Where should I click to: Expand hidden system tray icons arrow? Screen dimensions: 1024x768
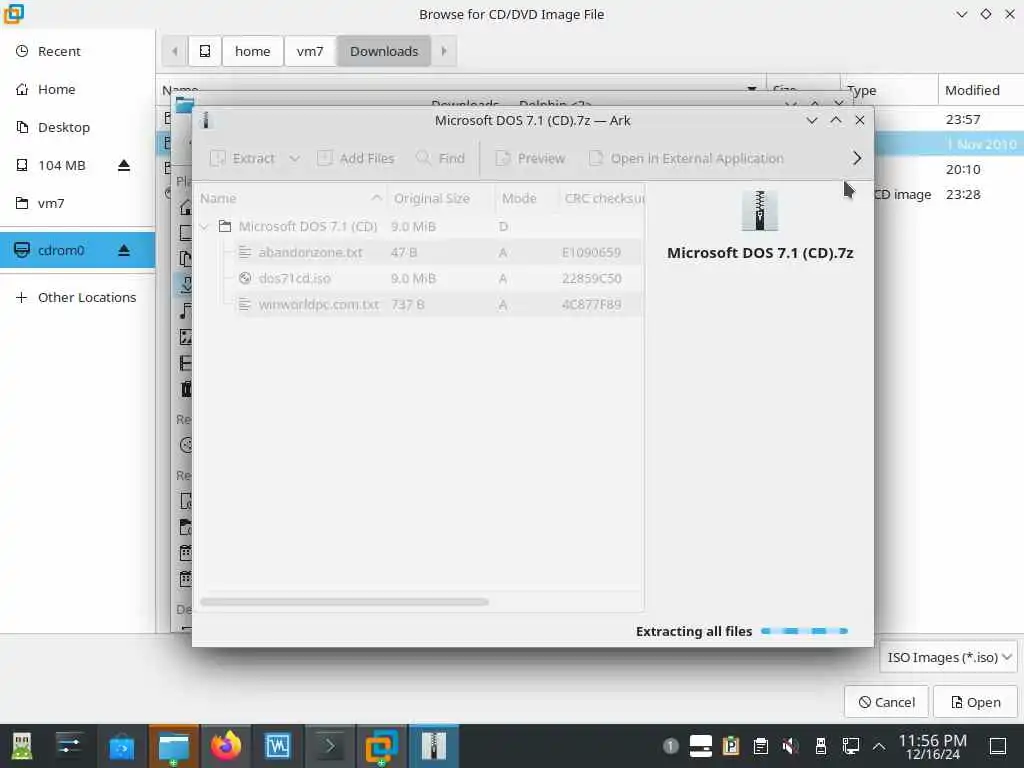click(879, 746)
